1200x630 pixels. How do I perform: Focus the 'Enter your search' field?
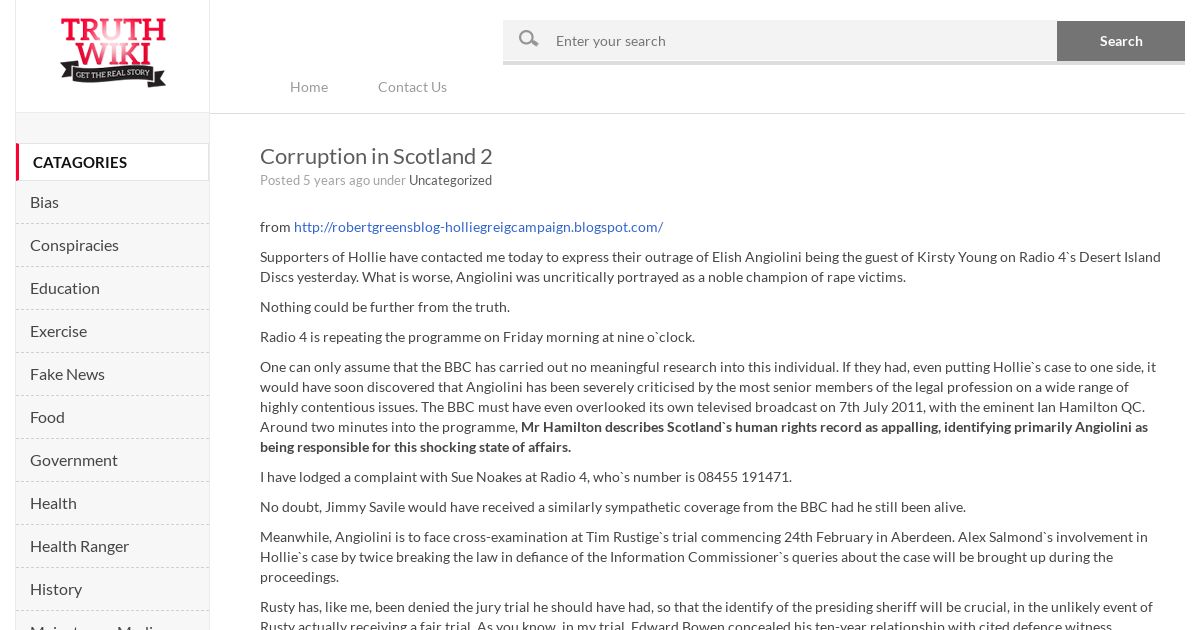780,41
